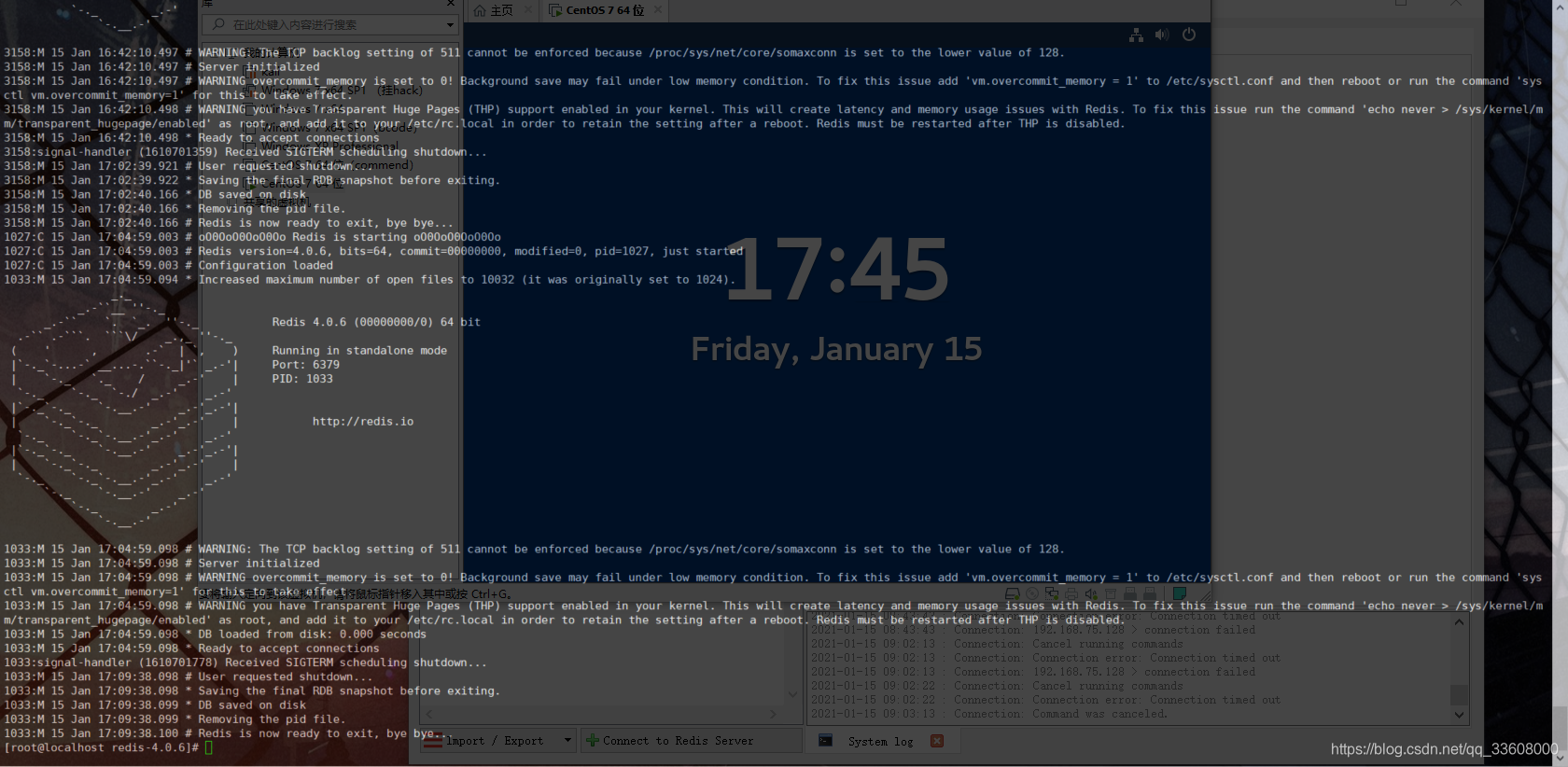Click the 'PID: 1033' terminal line

click(x=302, y=379)
